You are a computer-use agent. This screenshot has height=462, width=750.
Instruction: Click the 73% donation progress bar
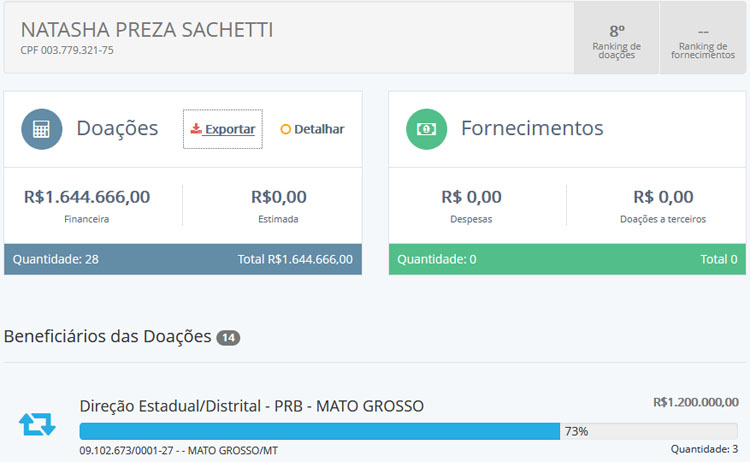[320, 431]
